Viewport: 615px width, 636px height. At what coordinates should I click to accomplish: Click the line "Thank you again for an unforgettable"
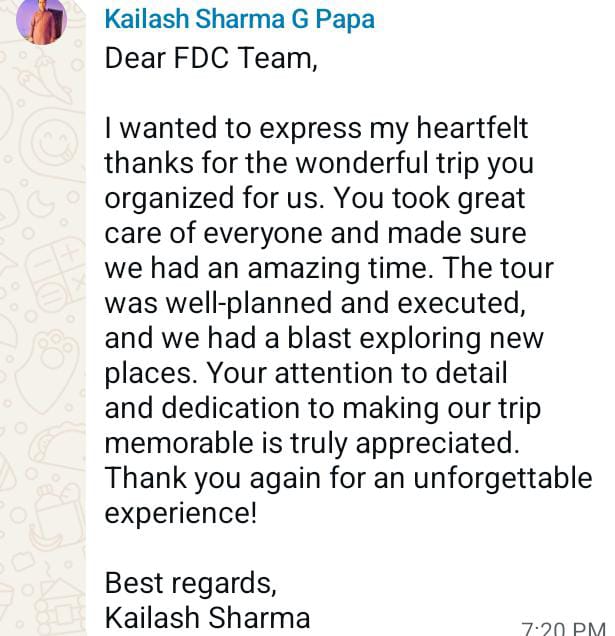(349, 477)
